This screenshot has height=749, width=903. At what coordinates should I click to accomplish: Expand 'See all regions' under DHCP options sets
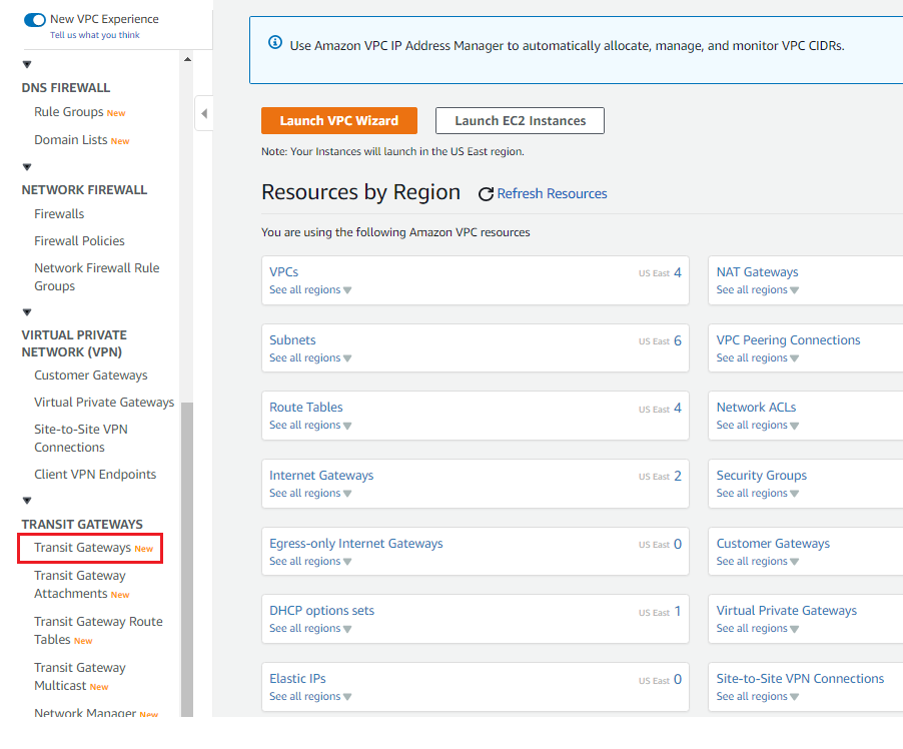(310, 628)
